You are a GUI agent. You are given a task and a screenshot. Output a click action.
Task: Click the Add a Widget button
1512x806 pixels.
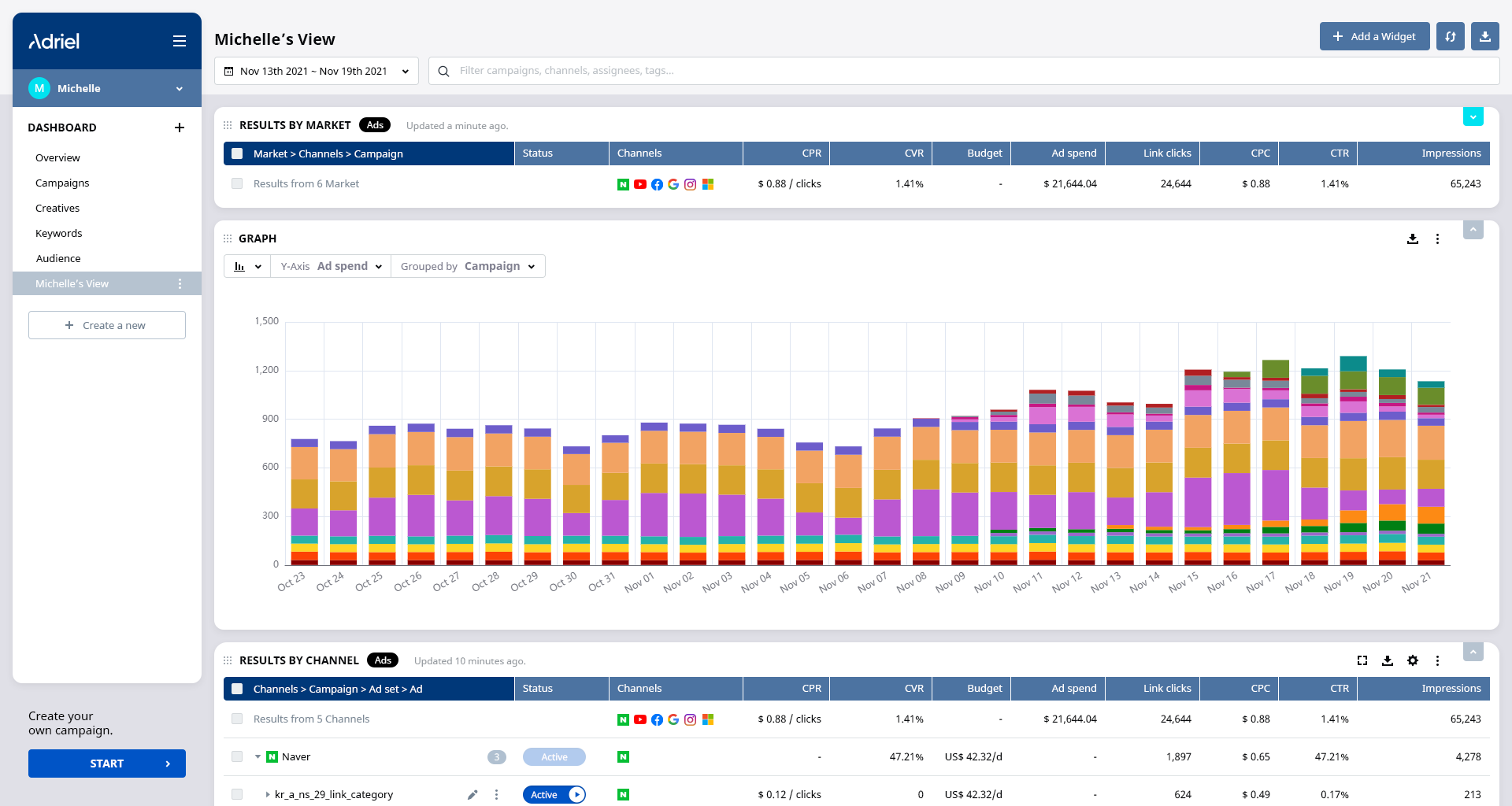pyautogui.click(x=1375, y=36)
